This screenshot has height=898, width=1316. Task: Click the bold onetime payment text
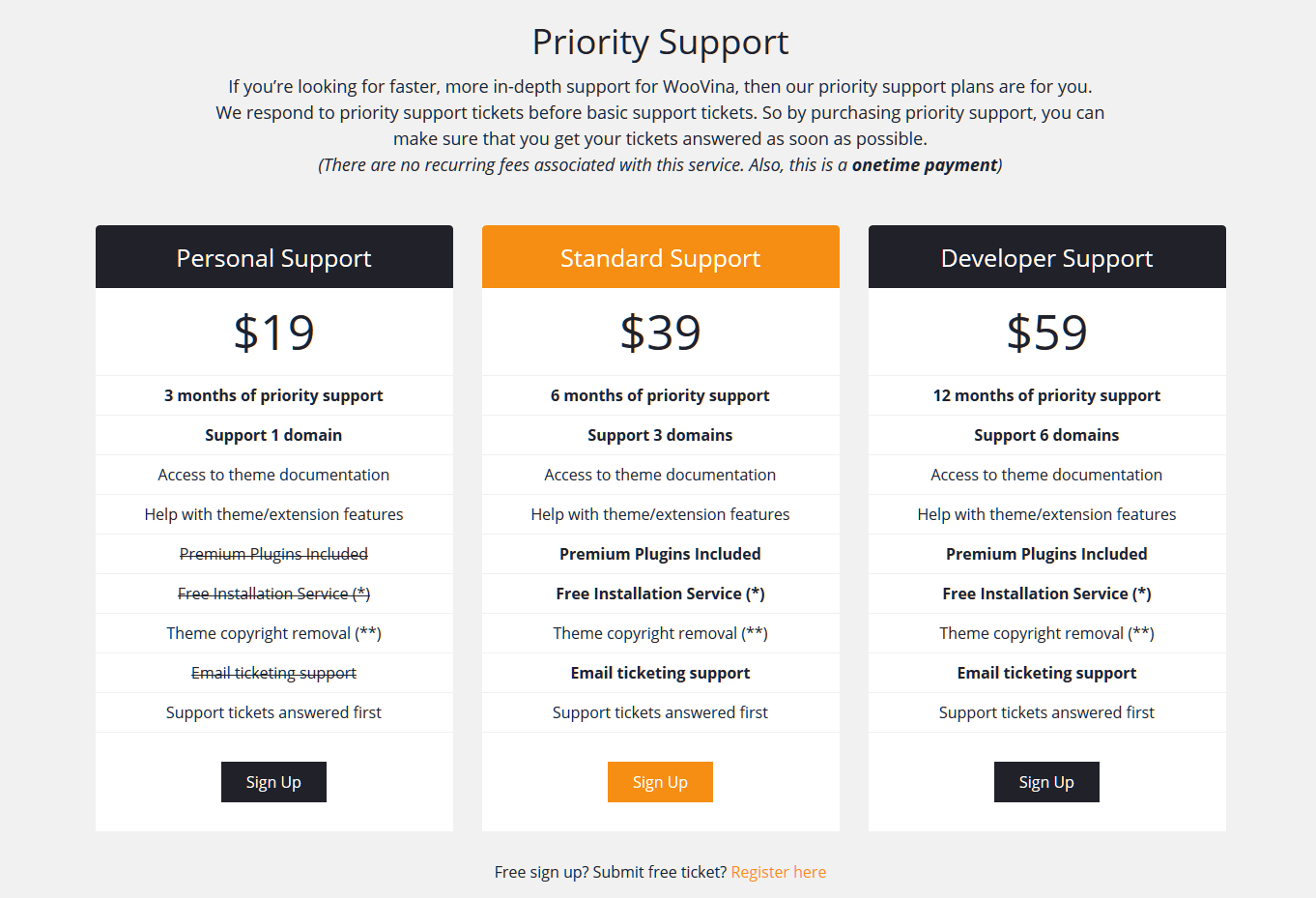(925, 165)
